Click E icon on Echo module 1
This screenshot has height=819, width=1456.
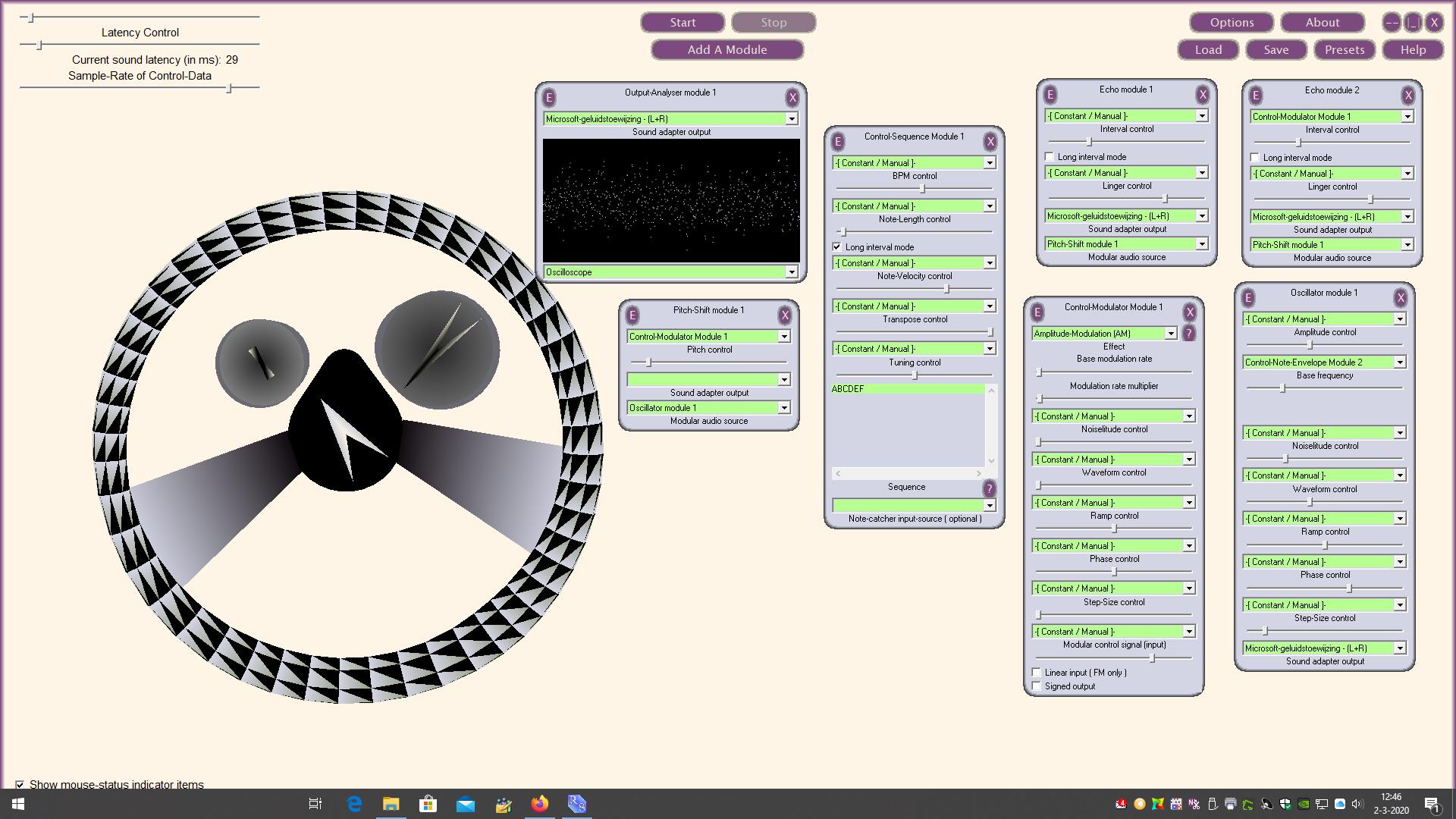(x=1050, y=95)
